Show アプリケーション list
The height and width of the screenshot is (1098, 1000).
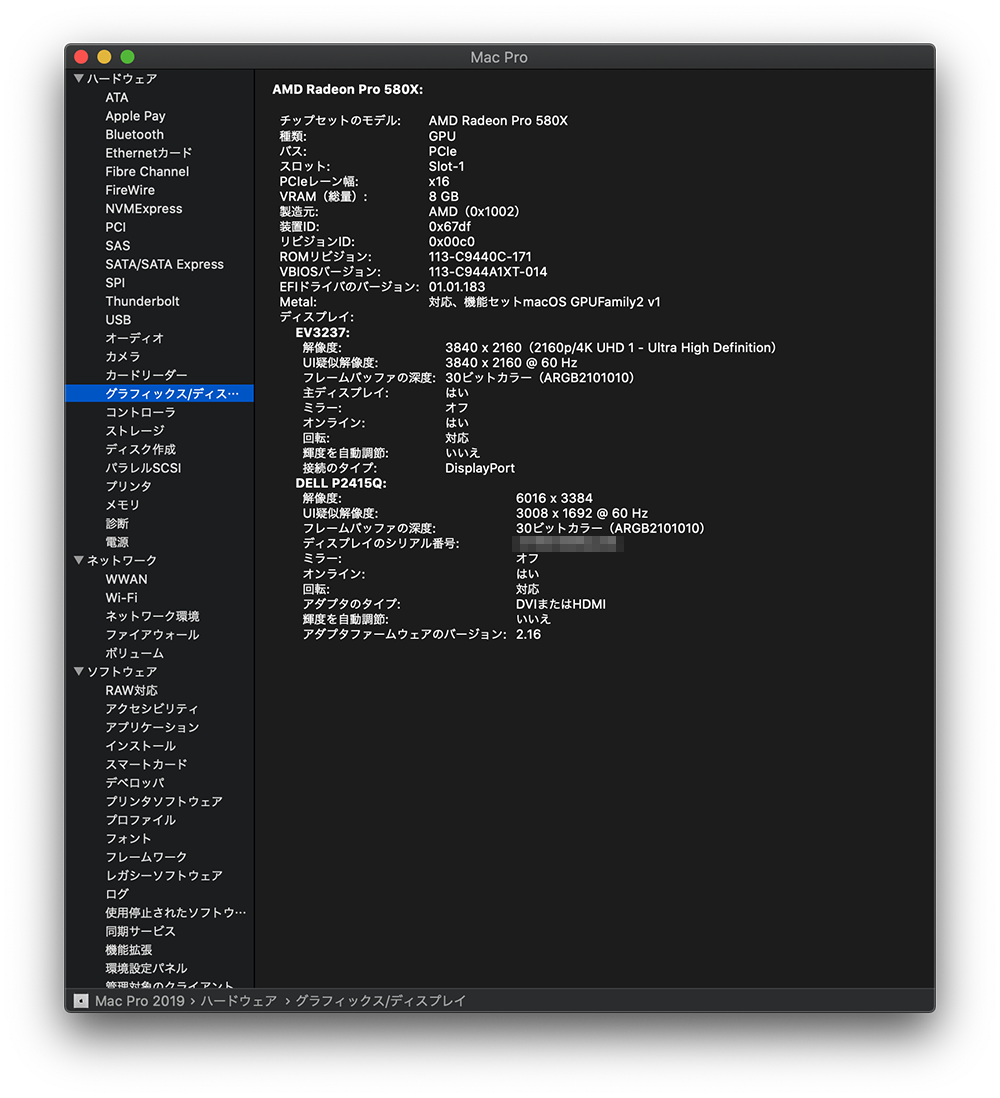[152, 728]
